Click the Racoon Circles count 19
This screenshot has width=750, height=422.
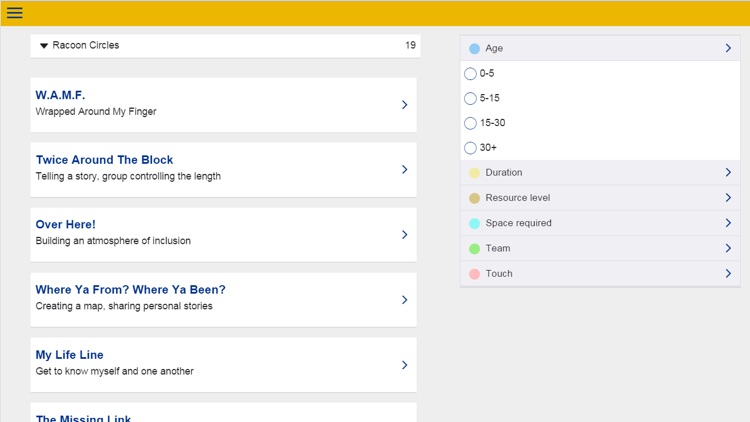point(410,46)
